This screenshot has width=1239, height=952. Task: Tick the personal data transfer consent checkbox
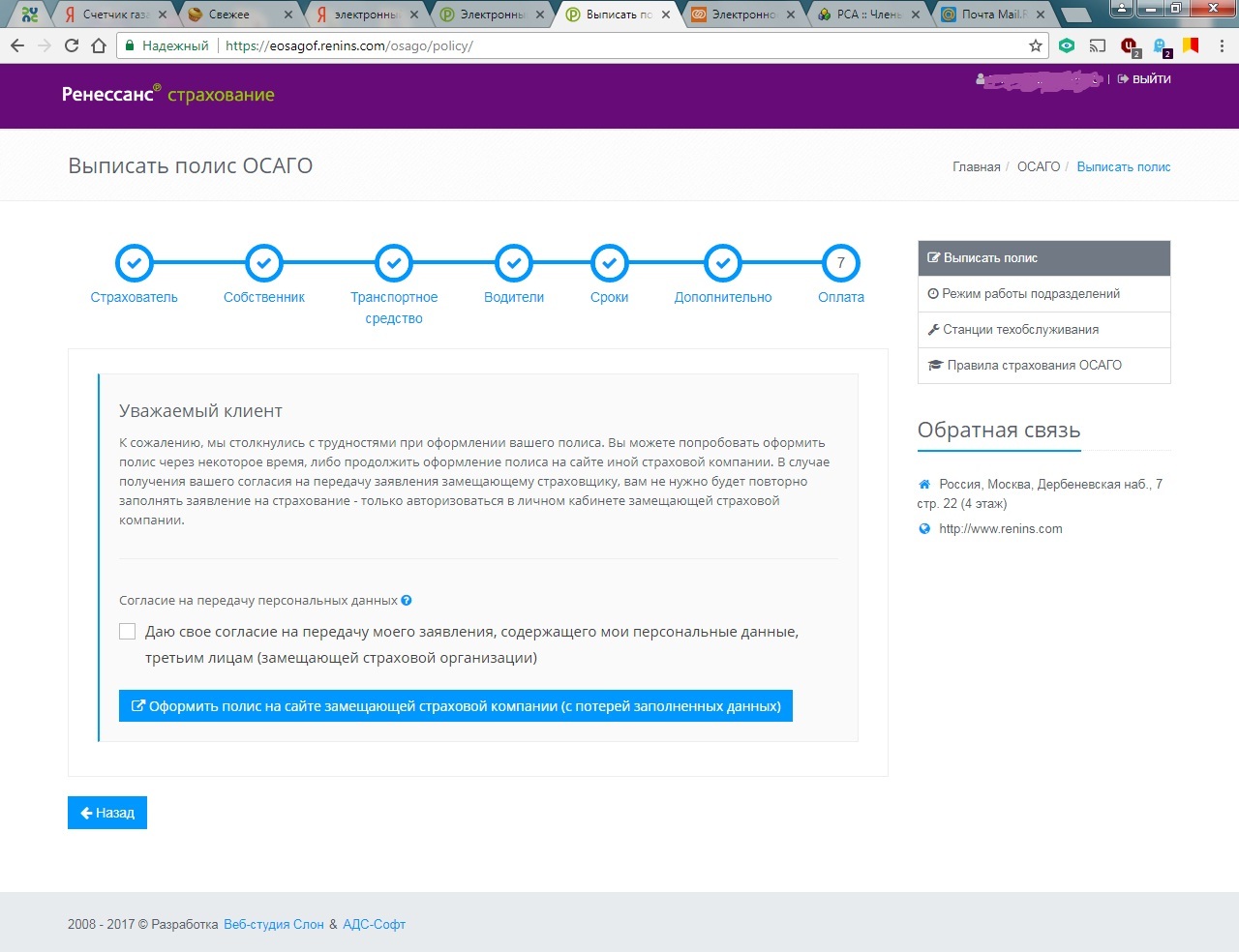127,632
